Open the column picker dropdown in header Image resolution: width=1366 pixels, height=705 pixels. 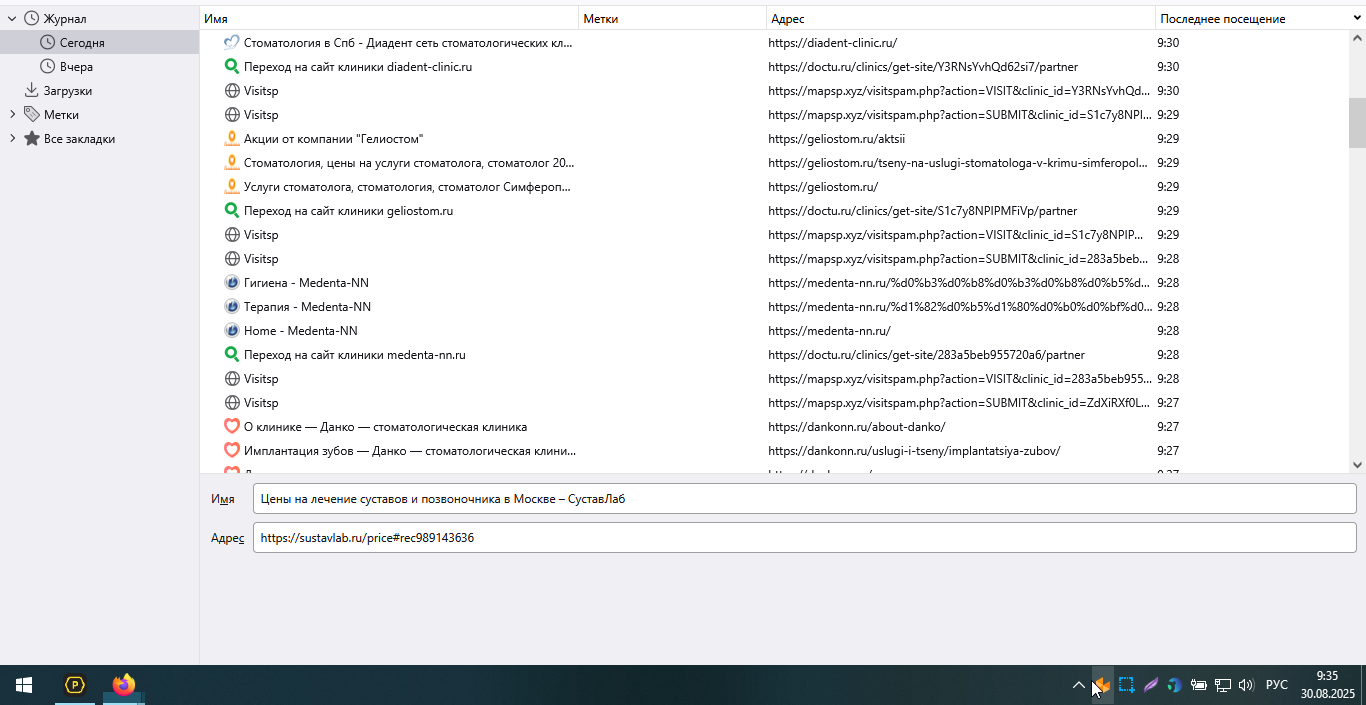point(1357,18)
